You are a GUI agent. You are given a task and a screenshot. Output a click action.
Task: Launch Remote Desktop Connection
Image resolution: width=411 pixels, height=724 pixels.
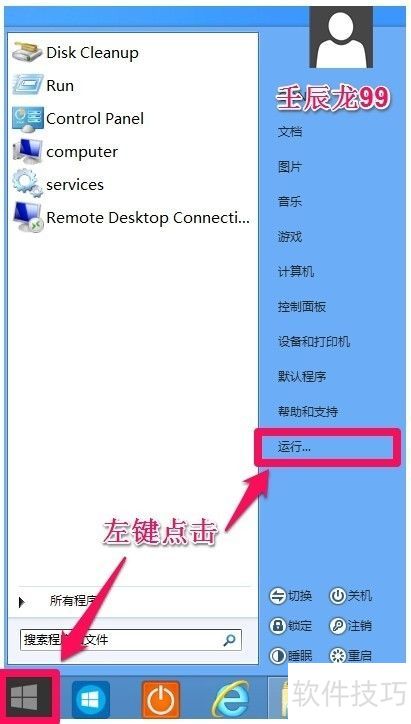132,217
